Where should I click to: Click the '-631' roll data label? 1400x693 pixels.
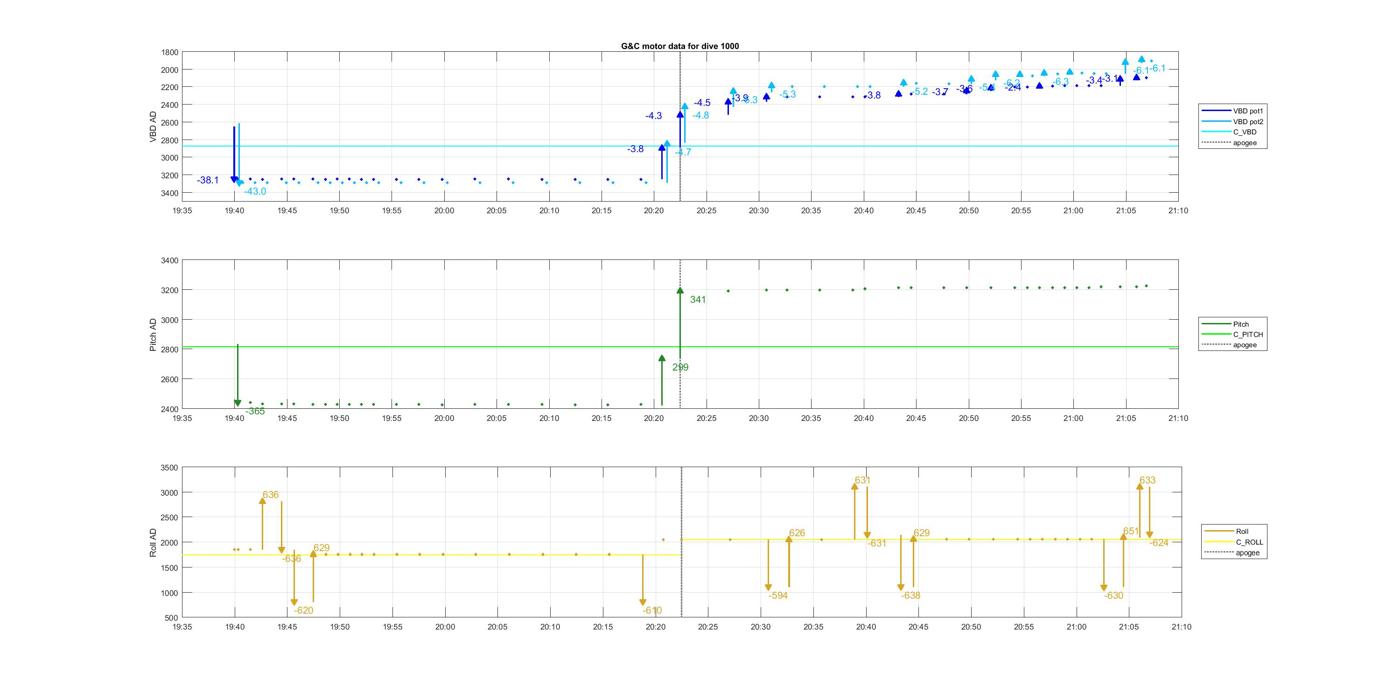(876, 543)
